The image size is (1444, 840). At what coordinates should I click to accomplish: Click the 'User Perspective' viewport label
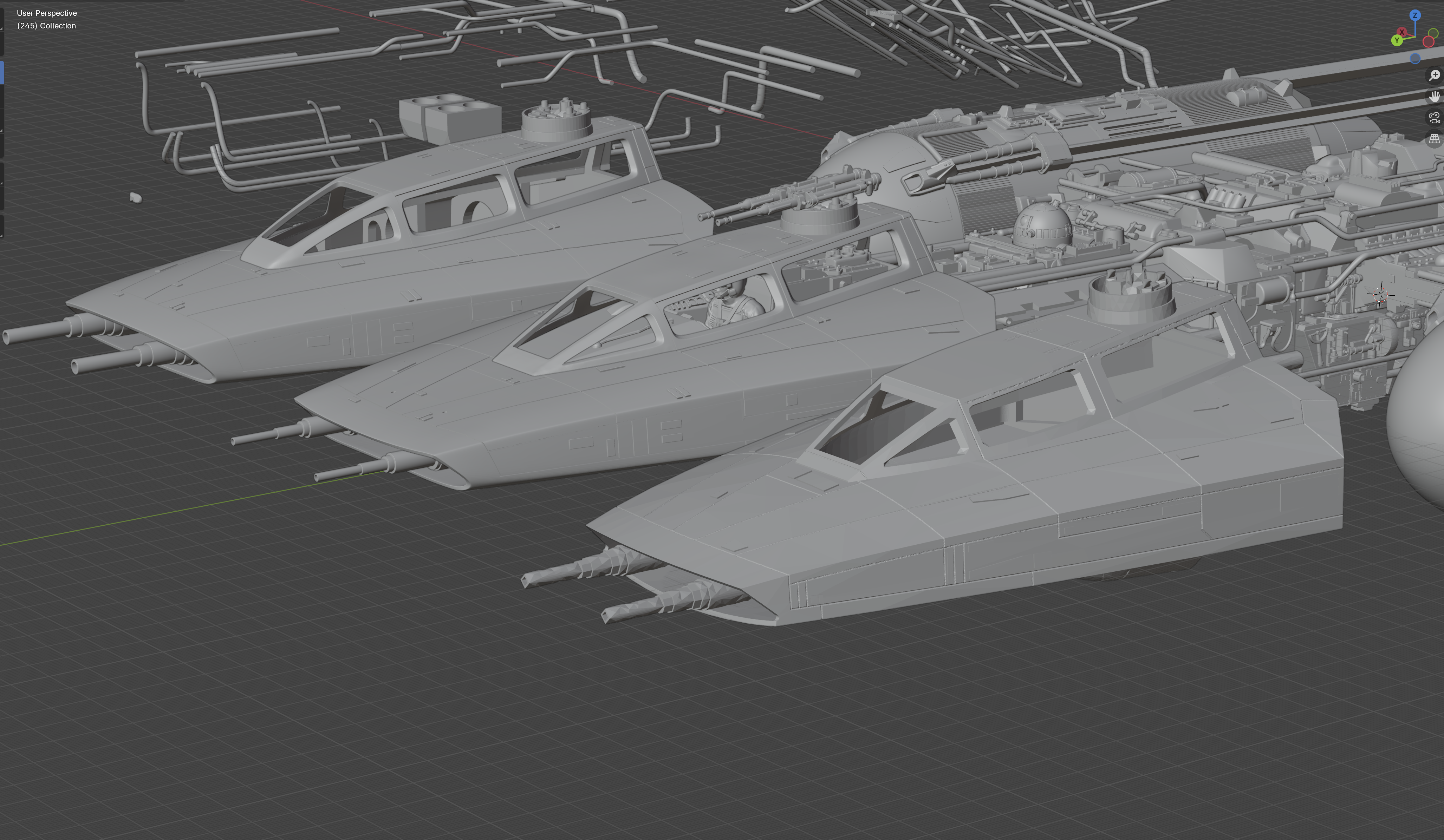pyautogui.click(x=47, y=13)
